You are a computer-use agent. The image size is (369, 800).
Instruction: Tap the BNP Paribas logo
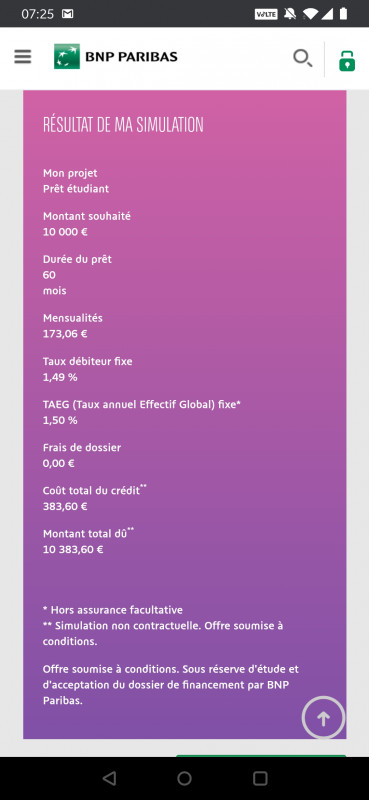(116, 57)
